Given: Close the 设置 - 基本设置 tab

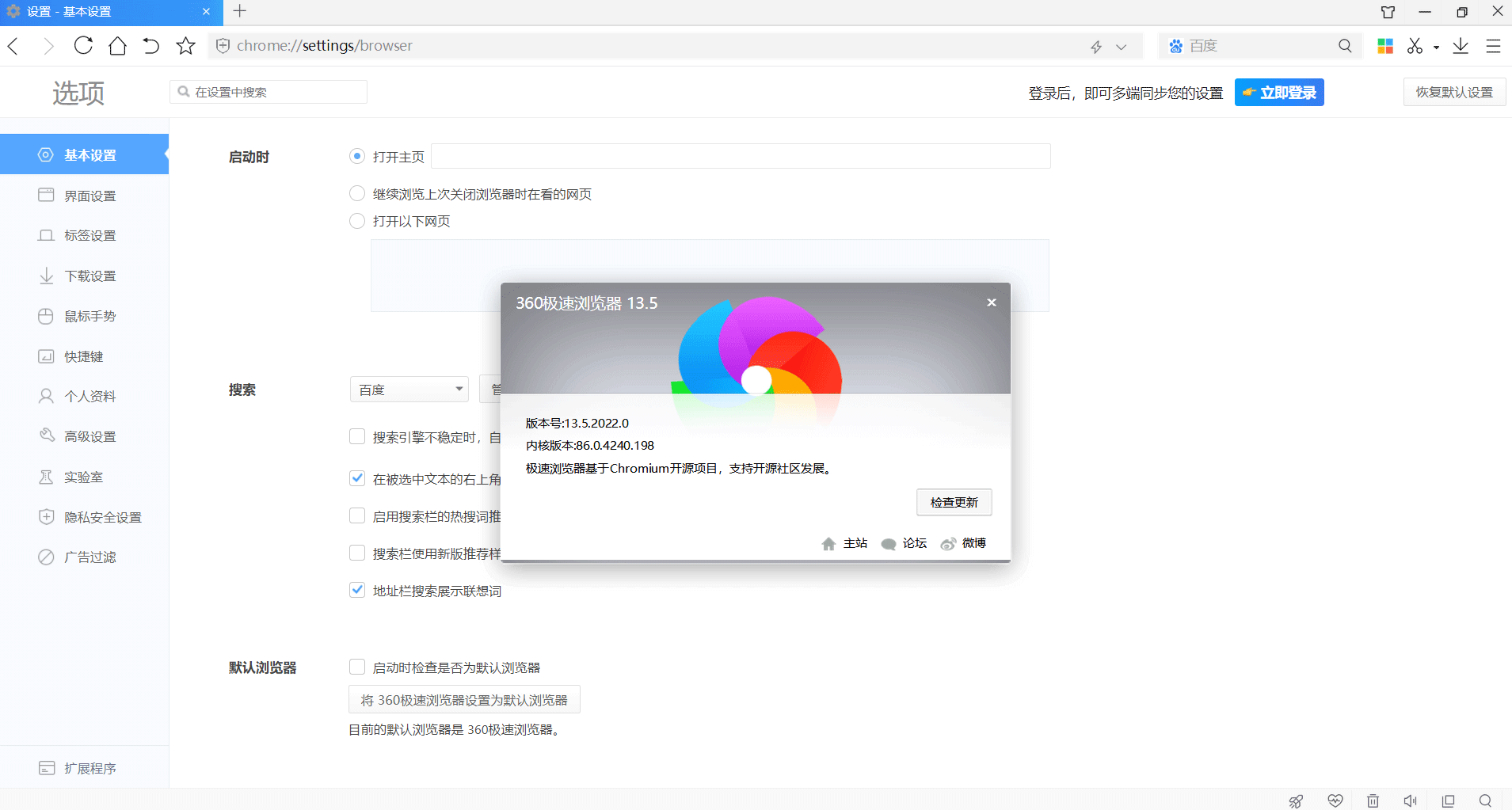Looking at the screenshot, I should pos(206,12).
